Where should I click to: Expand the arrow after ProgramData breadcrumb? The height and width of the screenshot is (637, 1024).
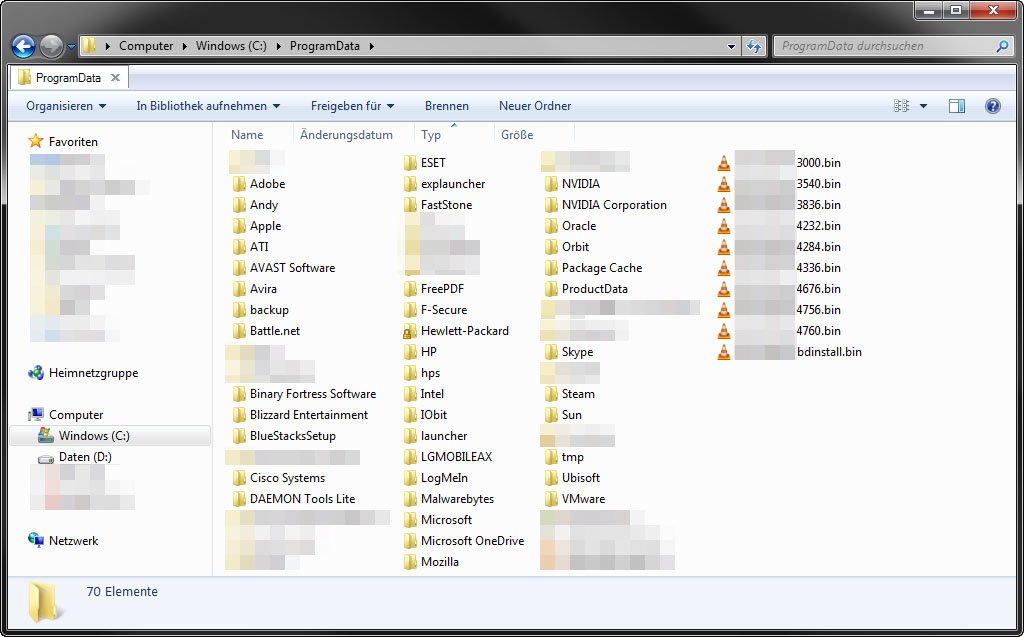(x=372, y=46)
